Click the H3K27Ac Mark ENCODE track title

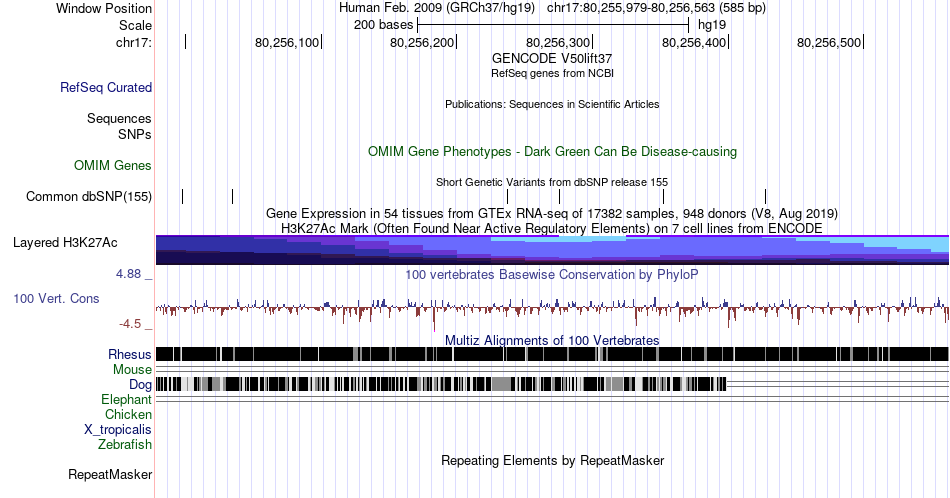click(552, 228)
